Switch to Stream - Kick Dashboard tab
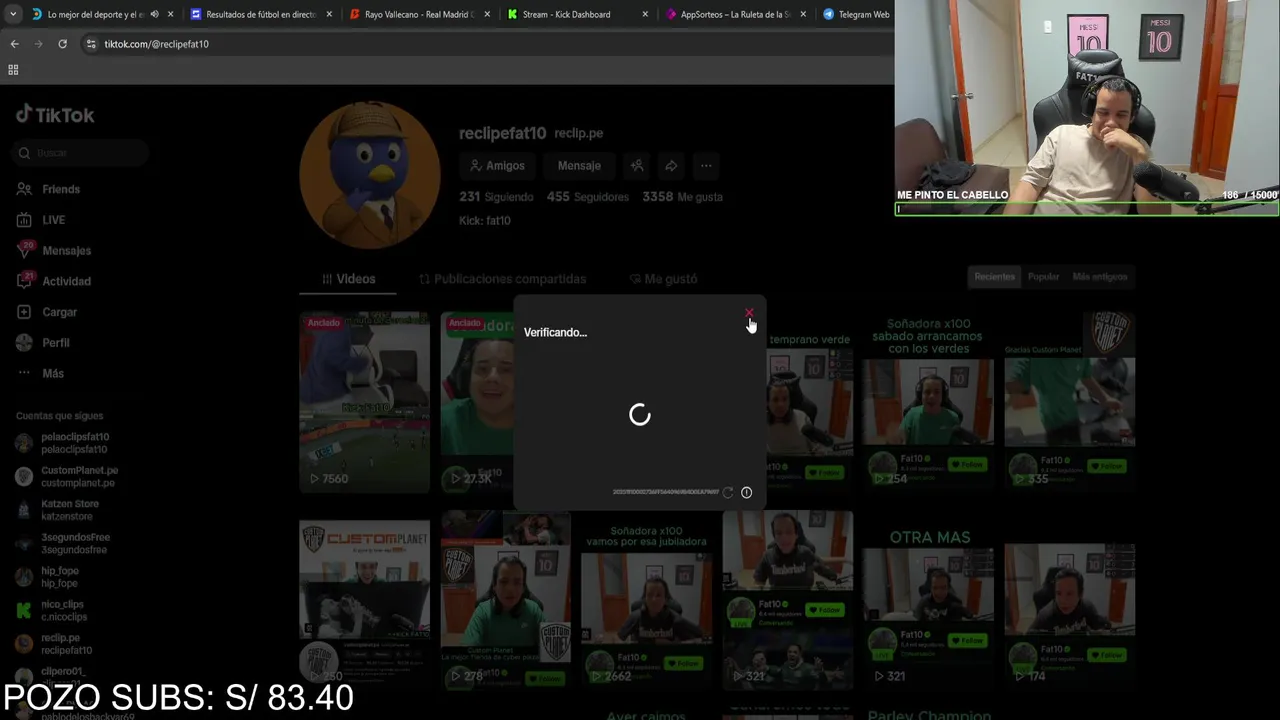The height and width of the screenshot is (720, 1280). (x=576, y=14)
